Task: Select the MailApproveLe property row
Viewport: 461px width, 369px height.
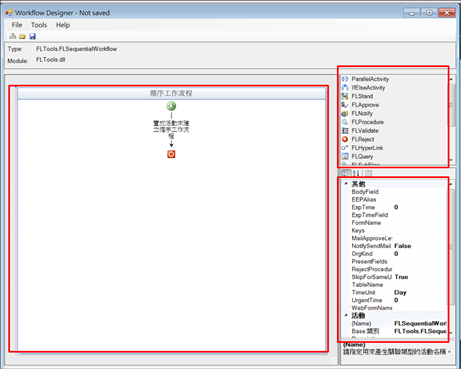Action: [x=398, y=238]
